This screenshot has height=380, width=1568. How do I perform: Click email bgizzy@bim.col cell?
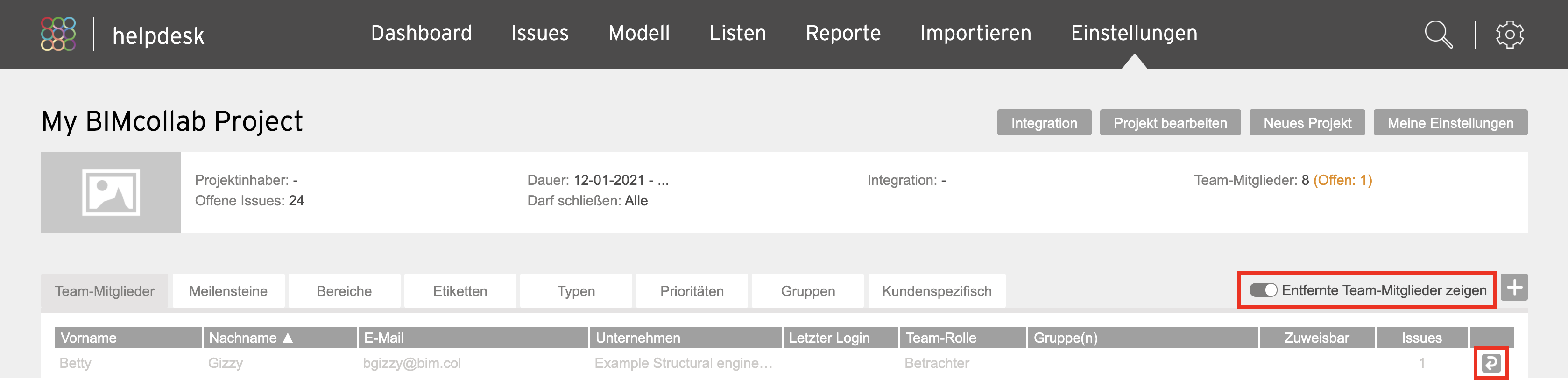(412, 363)
